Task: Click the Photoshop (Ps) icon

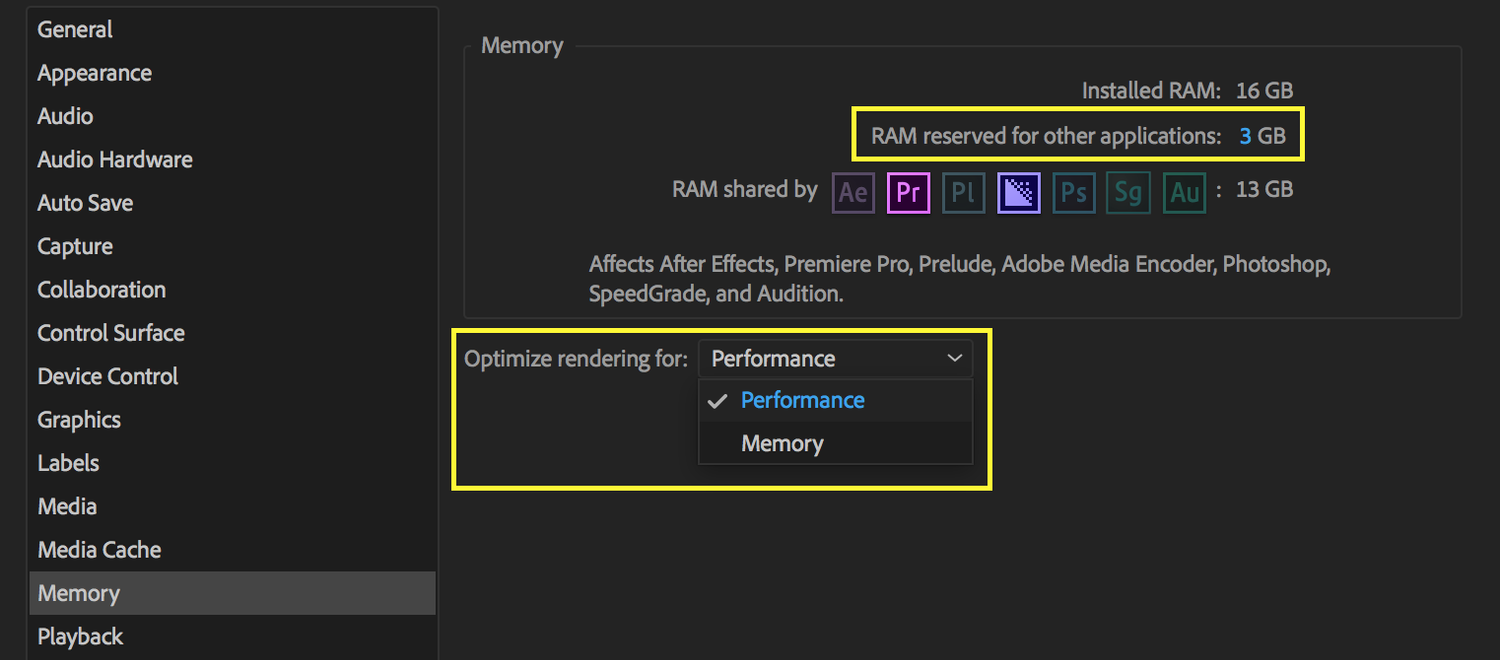Action: [x=1074, y=193]
